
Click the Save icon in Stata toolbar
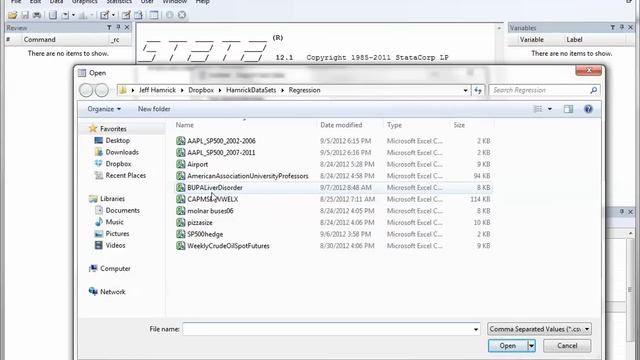(x=25, y=15)
